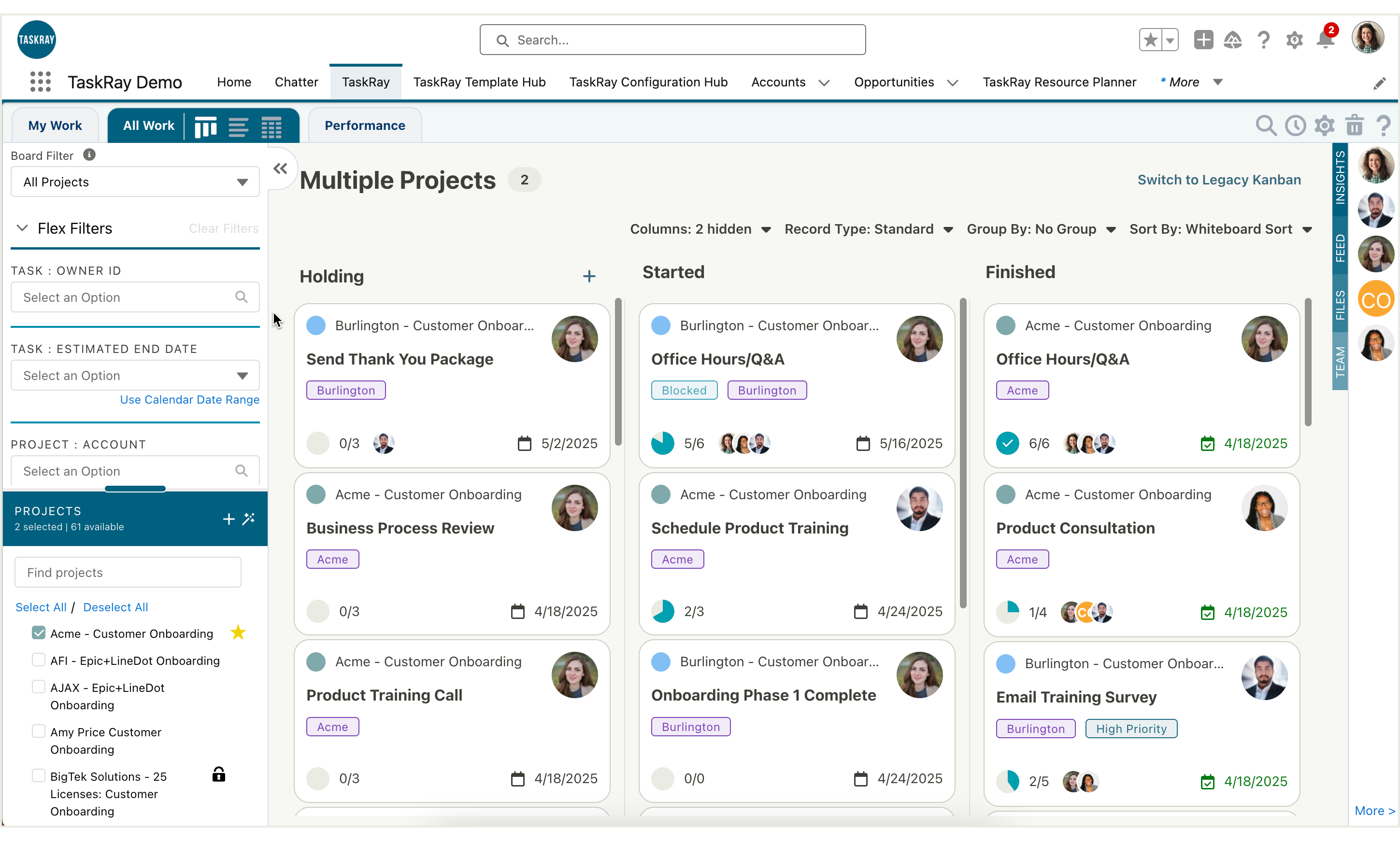This screenshot has height=843, width=1400.
Task: Click the TaskRay logo
Action: point(36,40)
